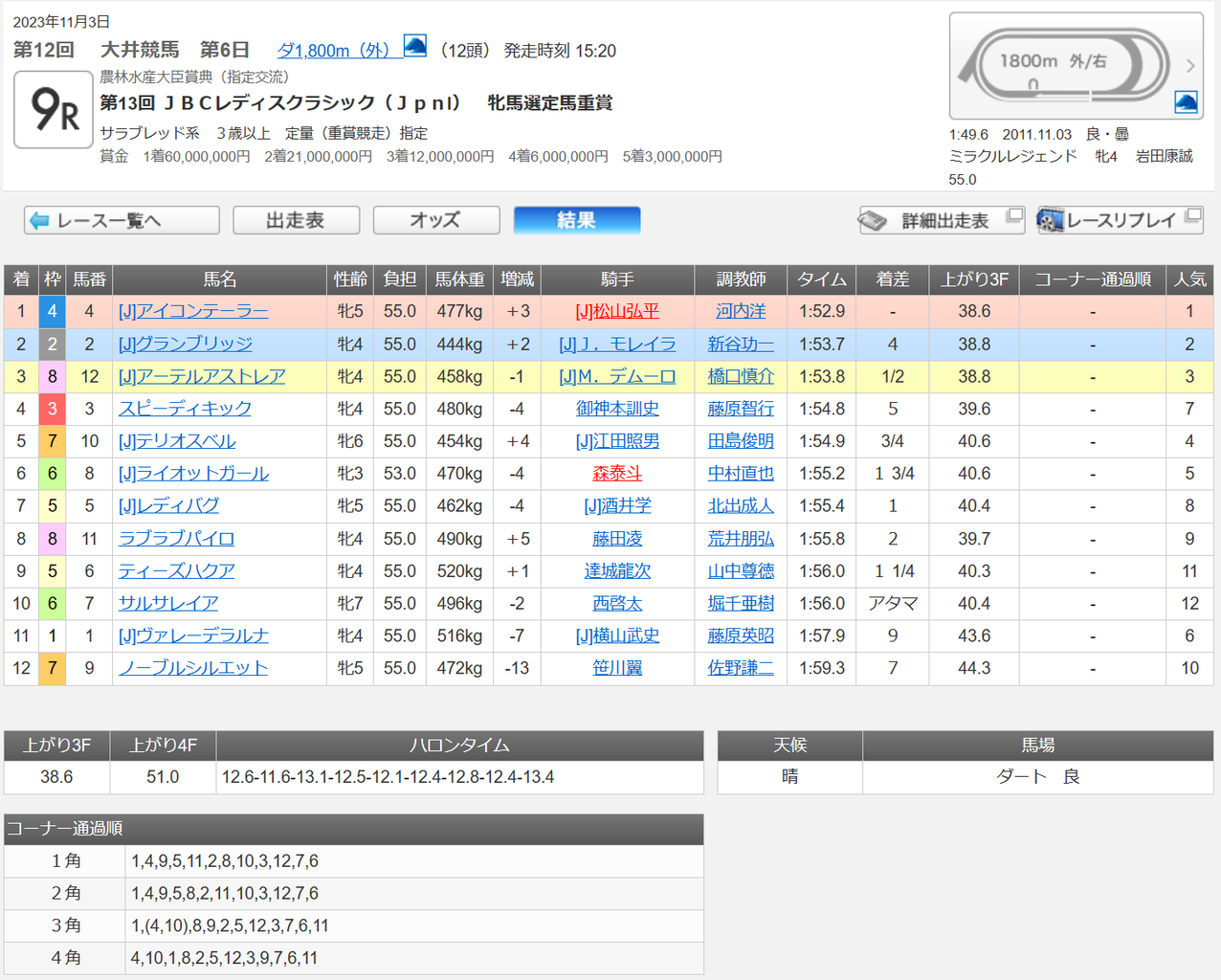Screen dimensions: 1221x980
Task: Open horse [J]アーテルアストレア link
Action: (x=202, y=377)
